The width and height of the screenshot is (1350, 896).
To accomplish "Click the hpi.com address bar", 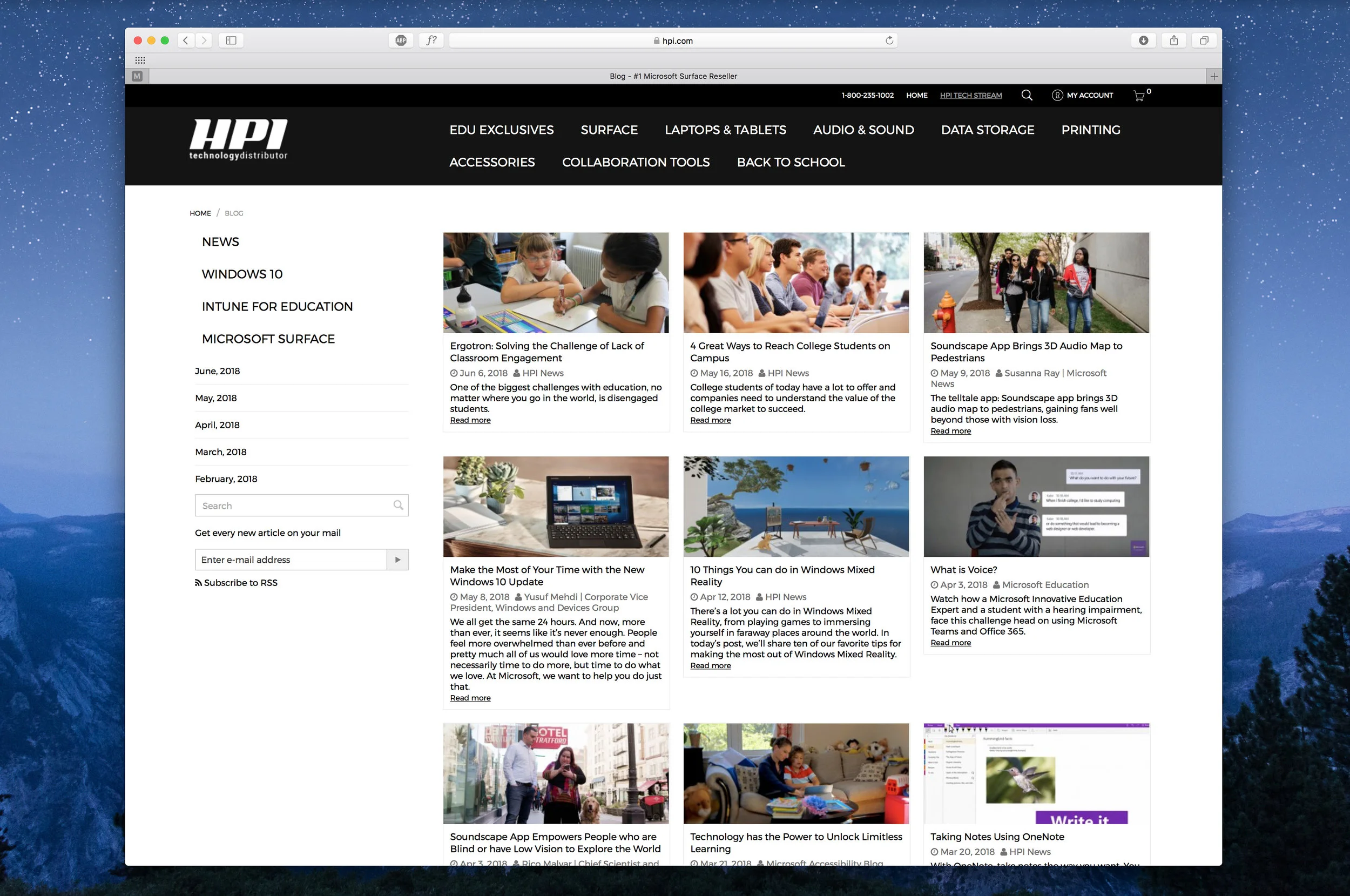I will pos(673,40).
